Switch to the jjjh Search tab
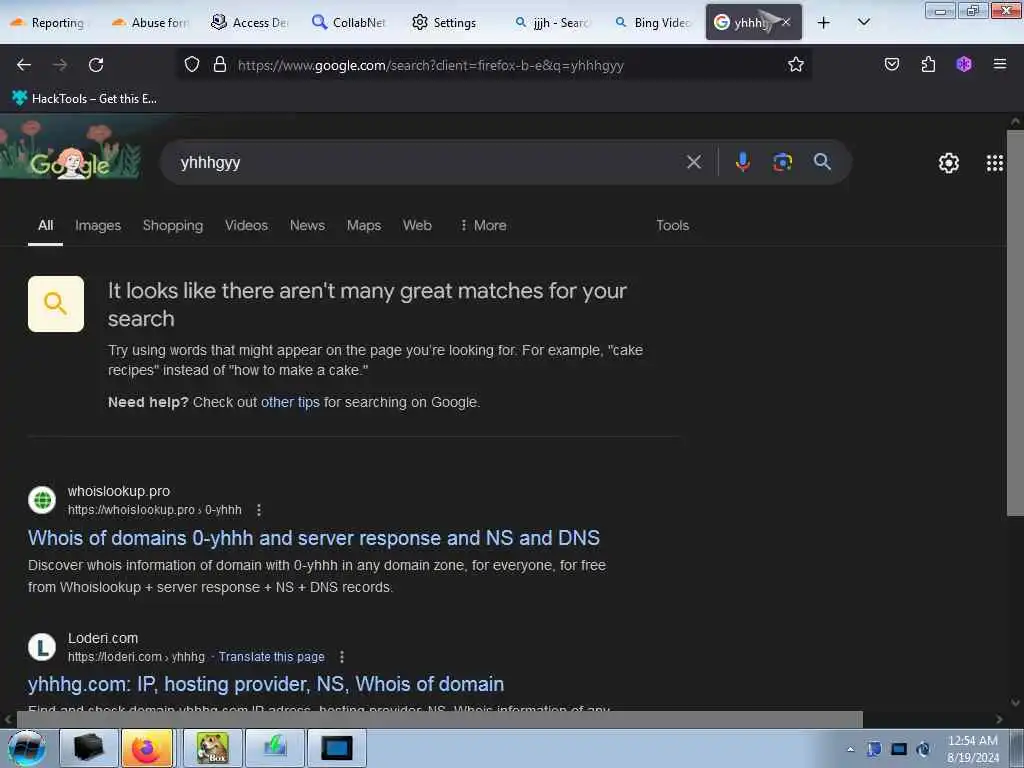The height and width of the screenshot is (768, 1024). [552, 23]
